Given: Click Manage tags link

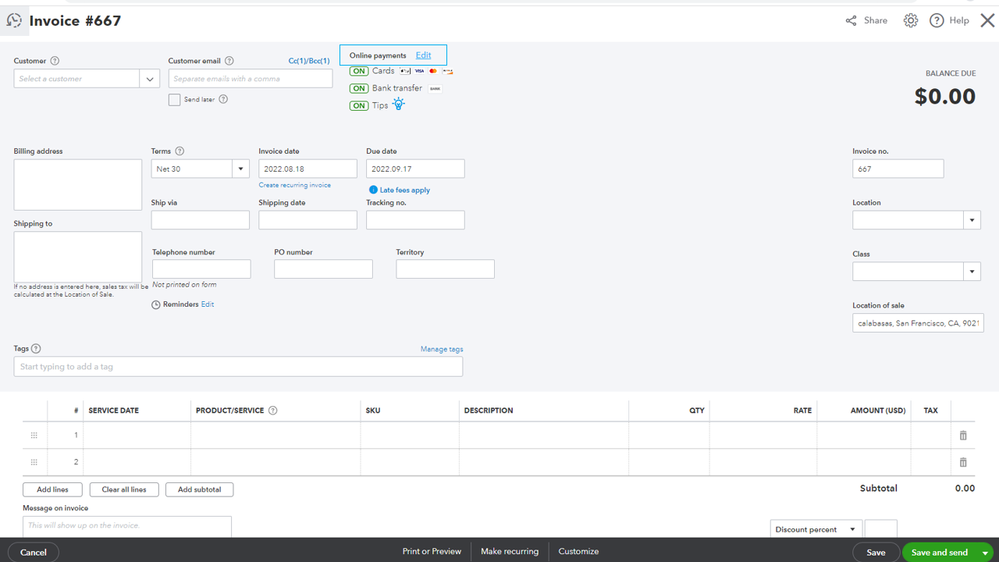Looking at the screenshot, I should [442, 349].
